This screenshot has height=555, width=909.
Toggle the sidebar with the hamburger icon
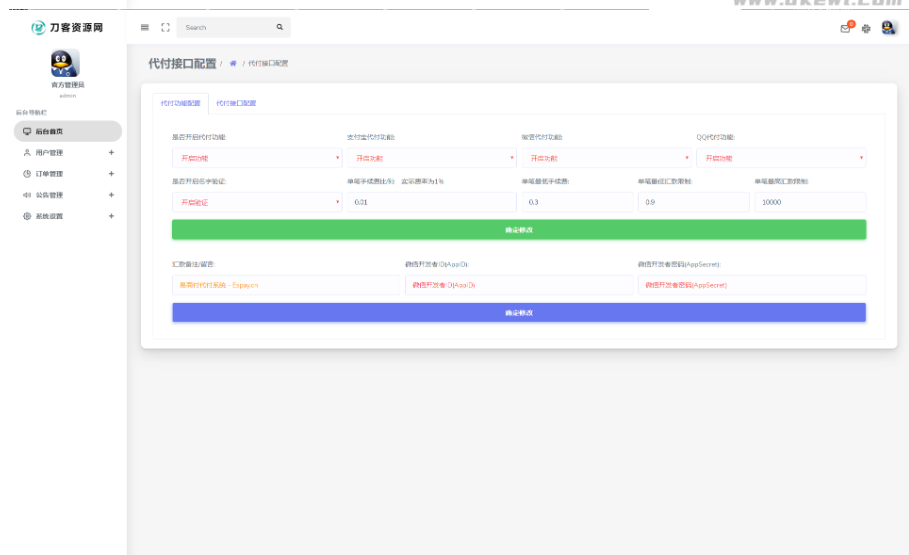pos(145,27)
